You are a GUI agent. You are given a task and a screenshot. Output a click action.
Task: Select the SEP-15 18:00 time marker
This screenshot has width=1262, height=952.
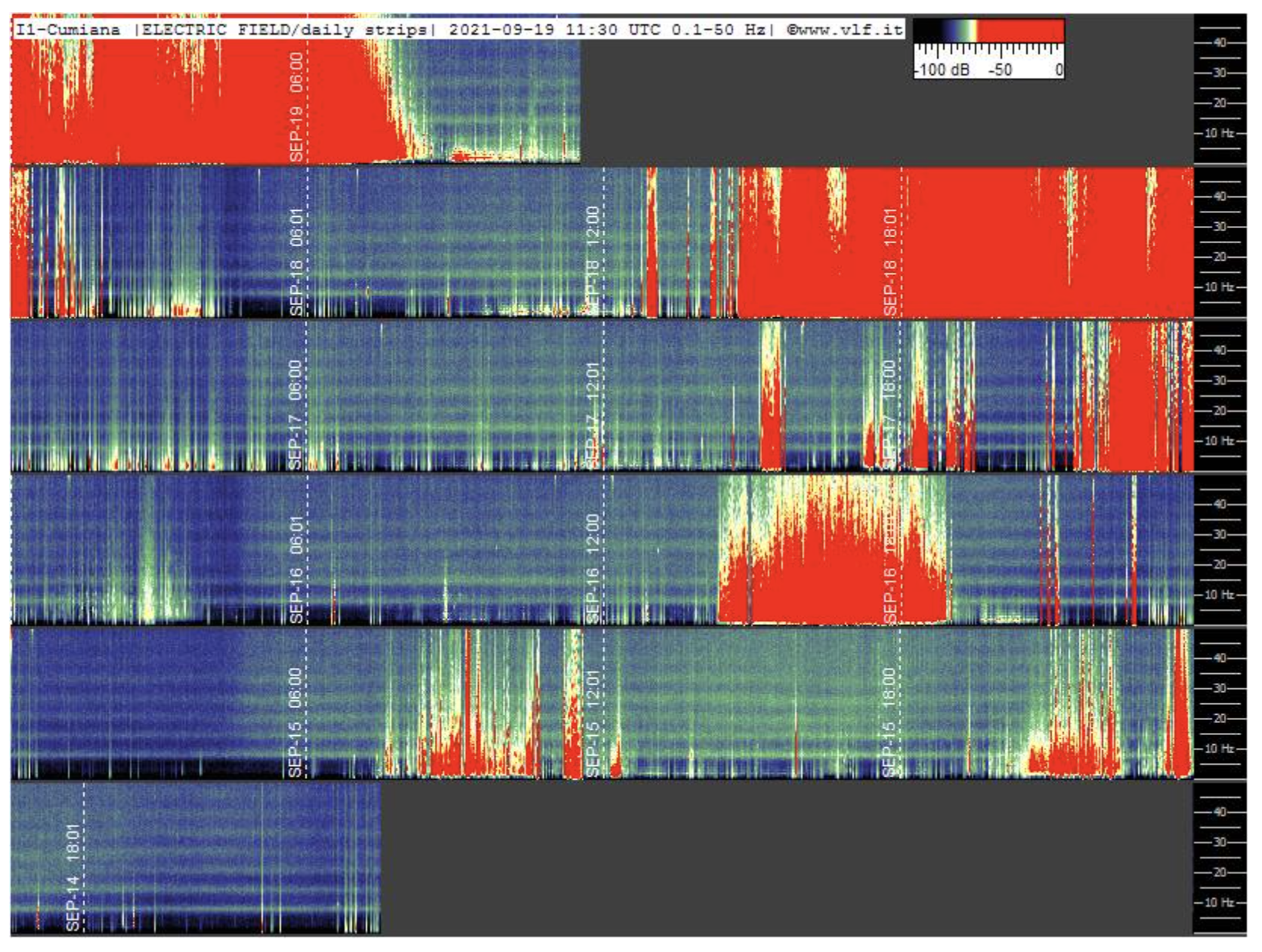[889, 722]
